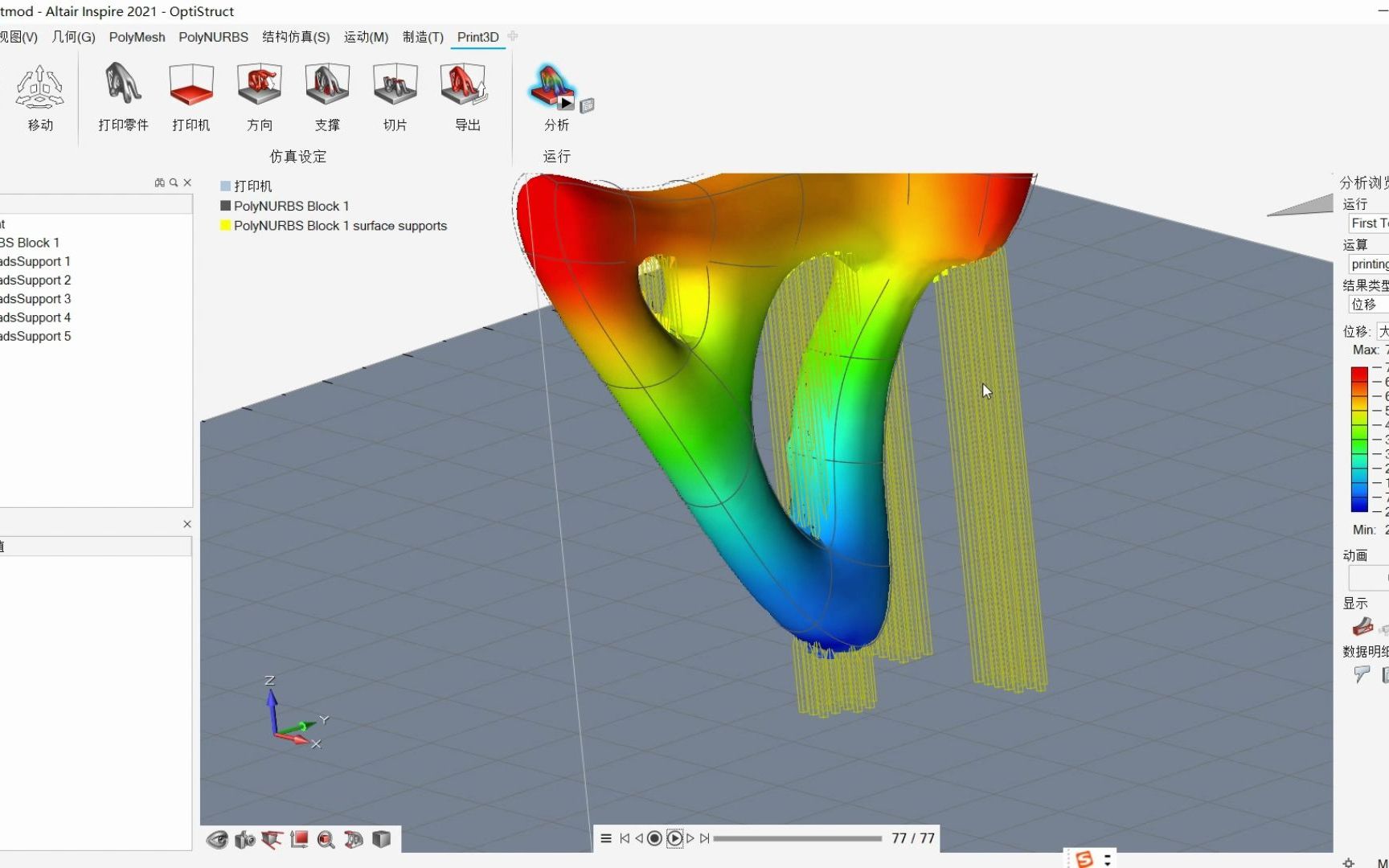Select the Print3D tab
The height and width of the screenshot is (868, 1389).
click(477, 37)
